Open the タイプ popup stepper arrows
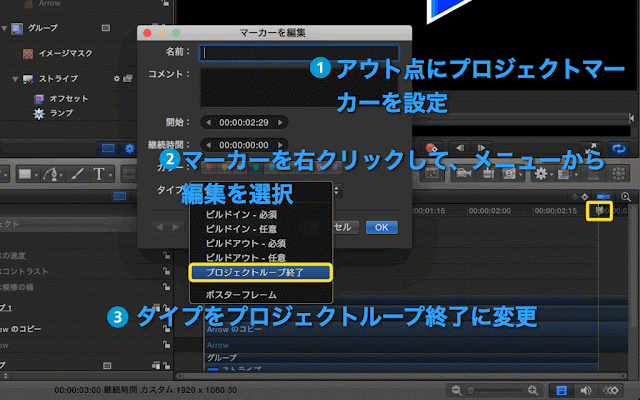This screenshot has height=400, width=640. (x=336, y=190)
